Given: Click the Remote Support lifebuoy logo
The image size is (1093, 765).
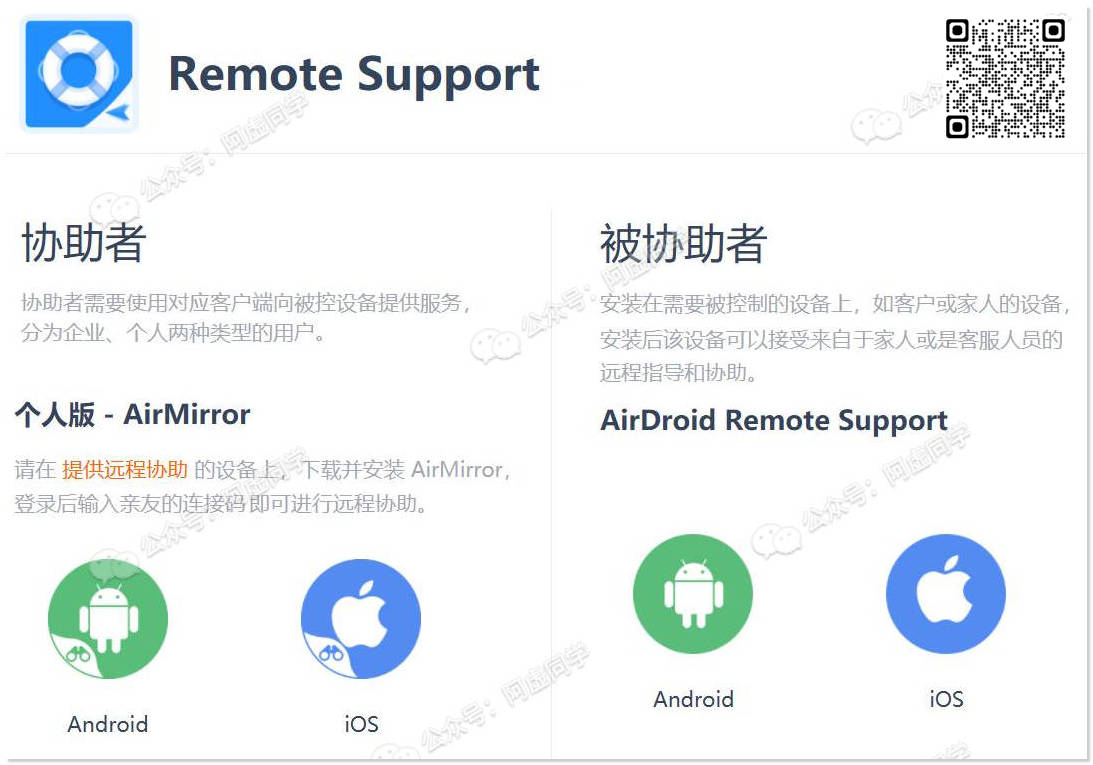Looking at the screenshot, I should click(79, 74).
